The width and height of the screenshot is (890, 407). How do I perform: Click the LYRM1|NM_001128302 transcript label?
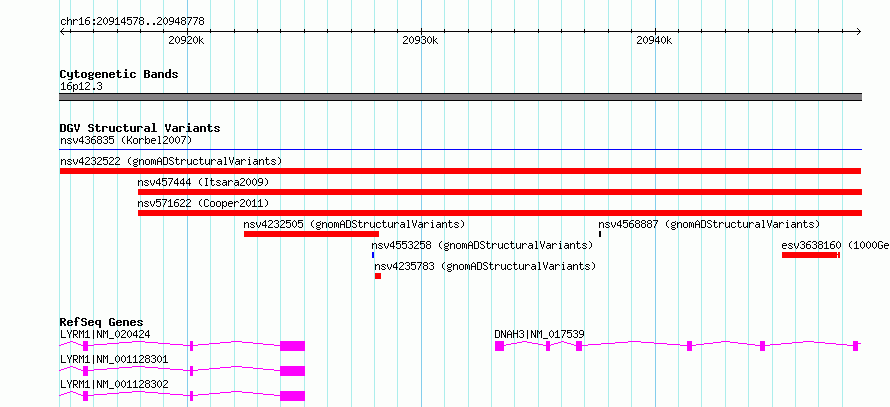(114, 384)
